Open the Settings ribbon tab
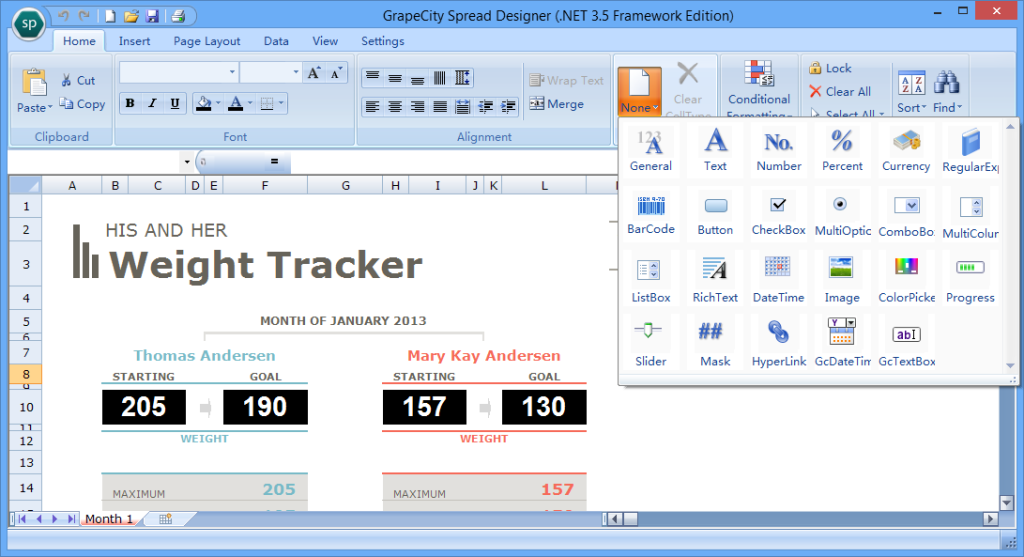 tap(382, 41)
